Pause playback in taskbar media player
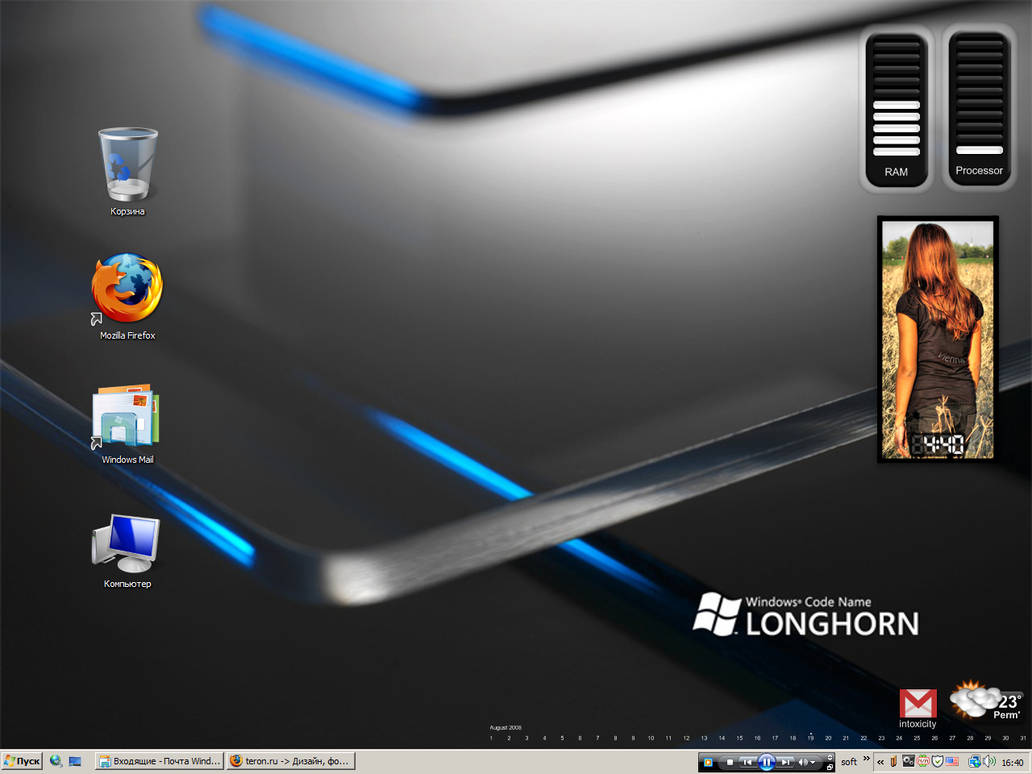The image size is (1032, 774). point(767,762)
